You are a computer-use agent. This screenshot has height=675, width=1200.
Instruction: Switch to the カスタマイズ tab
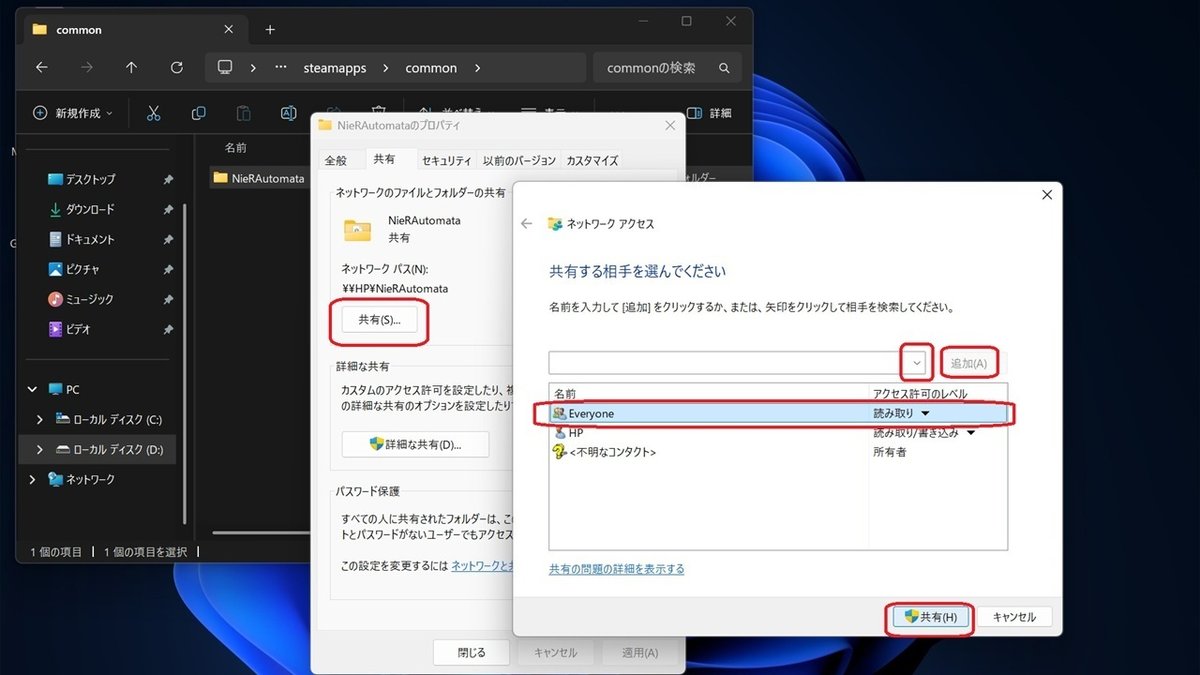click(592, 160)
